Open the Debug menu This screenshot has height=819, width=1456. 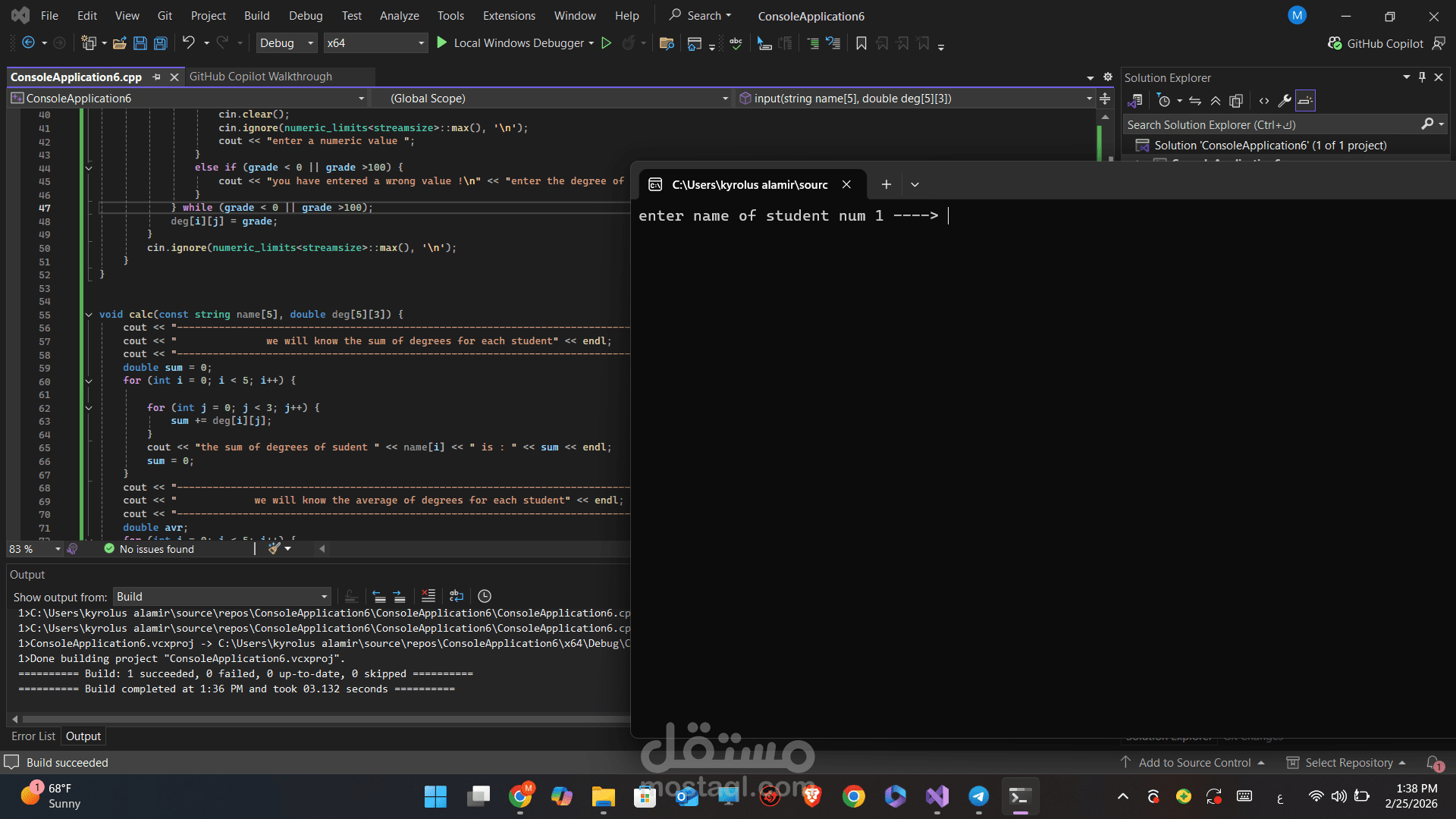click(x=305, y=15)
